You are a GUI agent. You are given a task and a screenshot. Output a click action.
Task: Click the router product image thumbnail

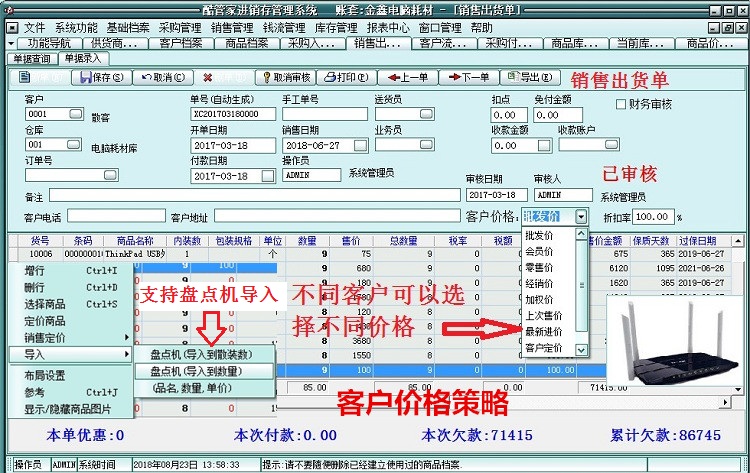click(674, 341)
